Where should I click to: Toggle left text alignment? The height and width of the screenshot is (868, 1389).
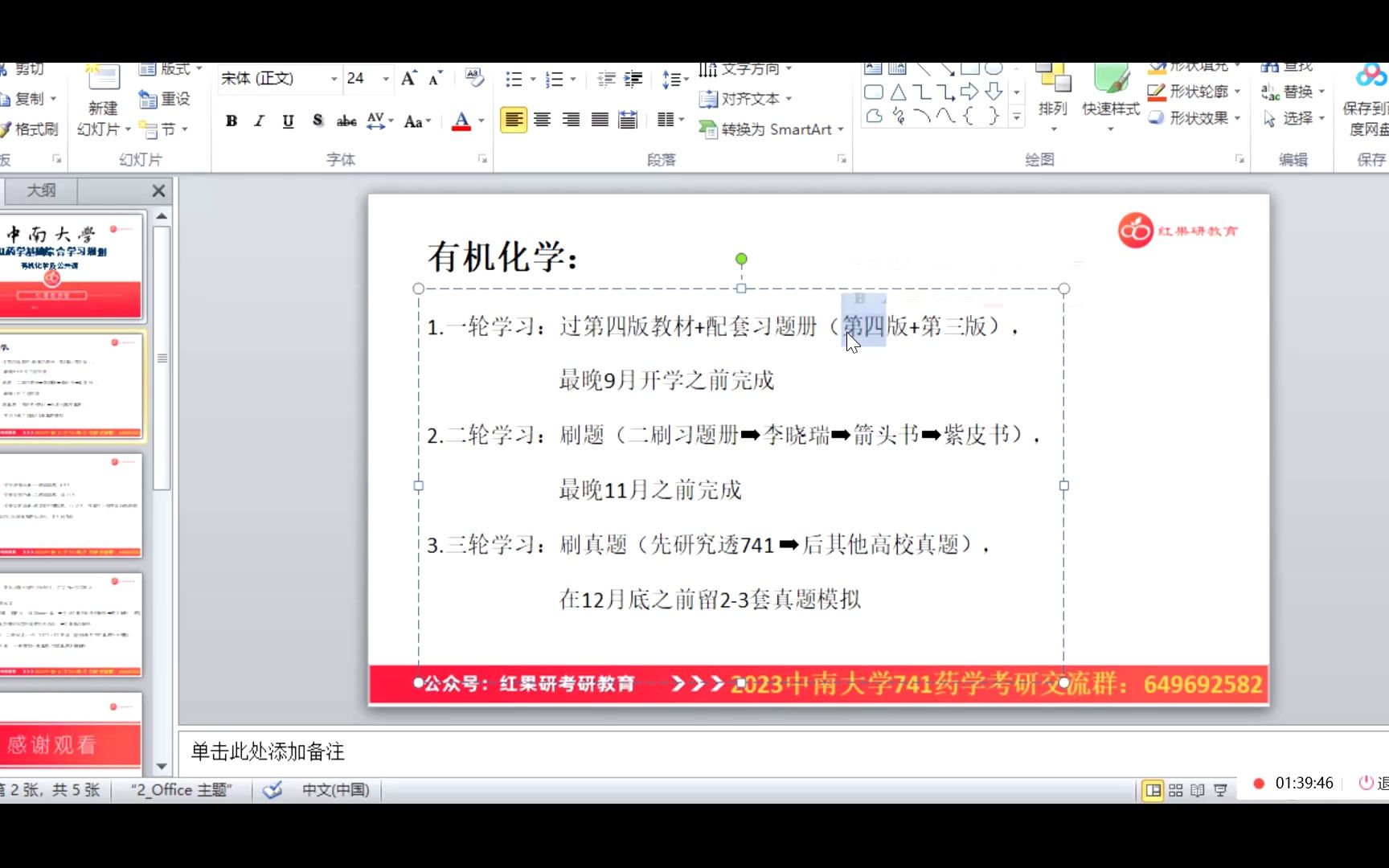click(514, 121)
